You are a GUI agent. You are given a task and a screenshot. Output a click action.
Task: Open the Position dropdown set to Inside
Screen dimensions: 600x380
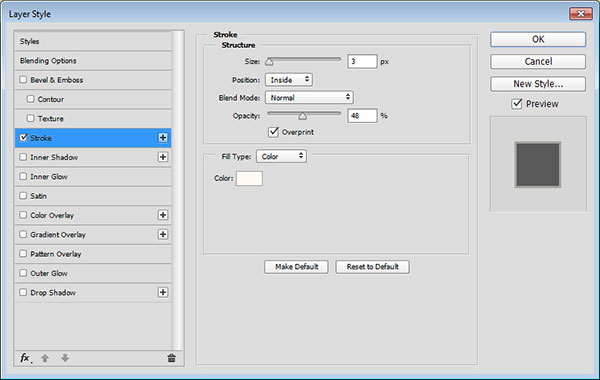[289, 80]
